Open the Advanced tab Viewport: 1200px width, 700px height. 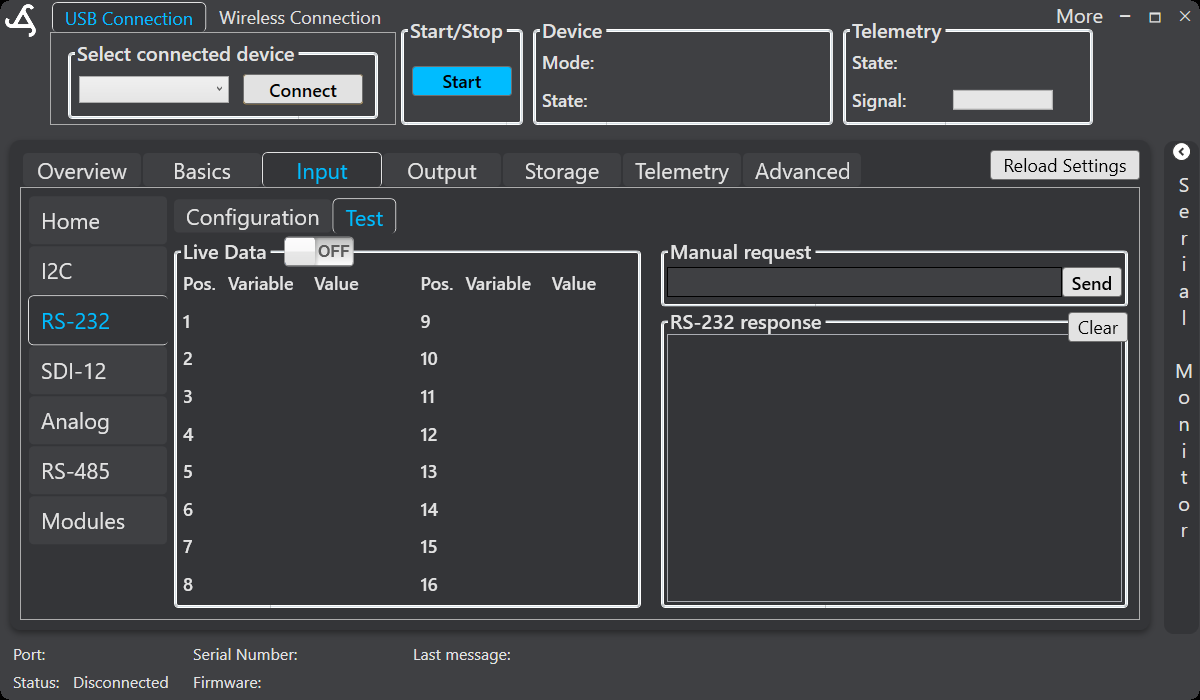pyautogui.click(x=802, y=171)
